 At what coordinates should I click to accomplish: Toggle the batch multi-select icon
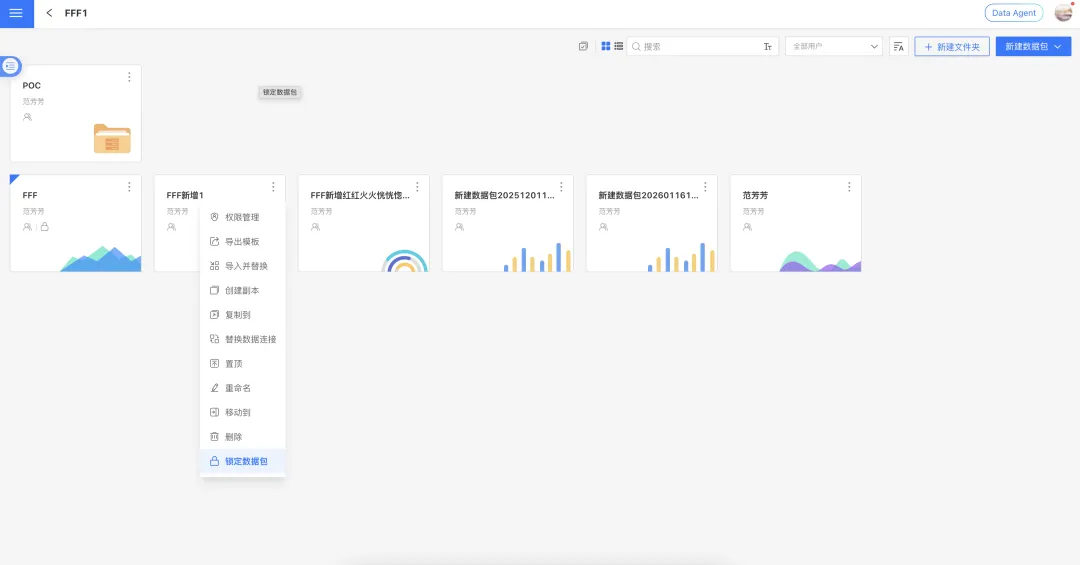pyautogui.click(x=583, y=46)
